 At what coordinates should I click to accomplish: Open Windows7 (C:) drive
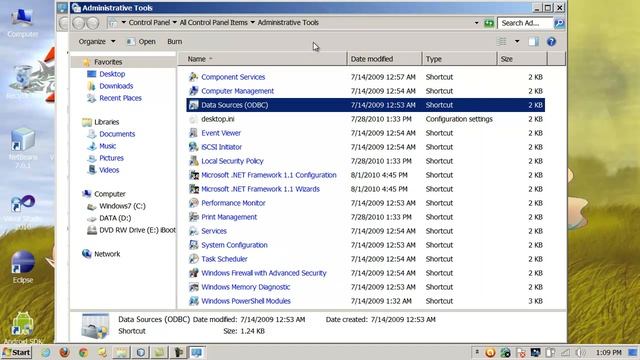(122, 206)
